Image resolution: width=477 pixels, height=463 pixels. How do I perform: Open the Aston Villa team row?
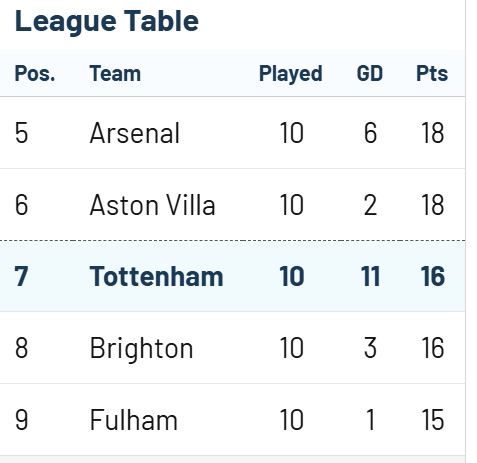(232, 205)
